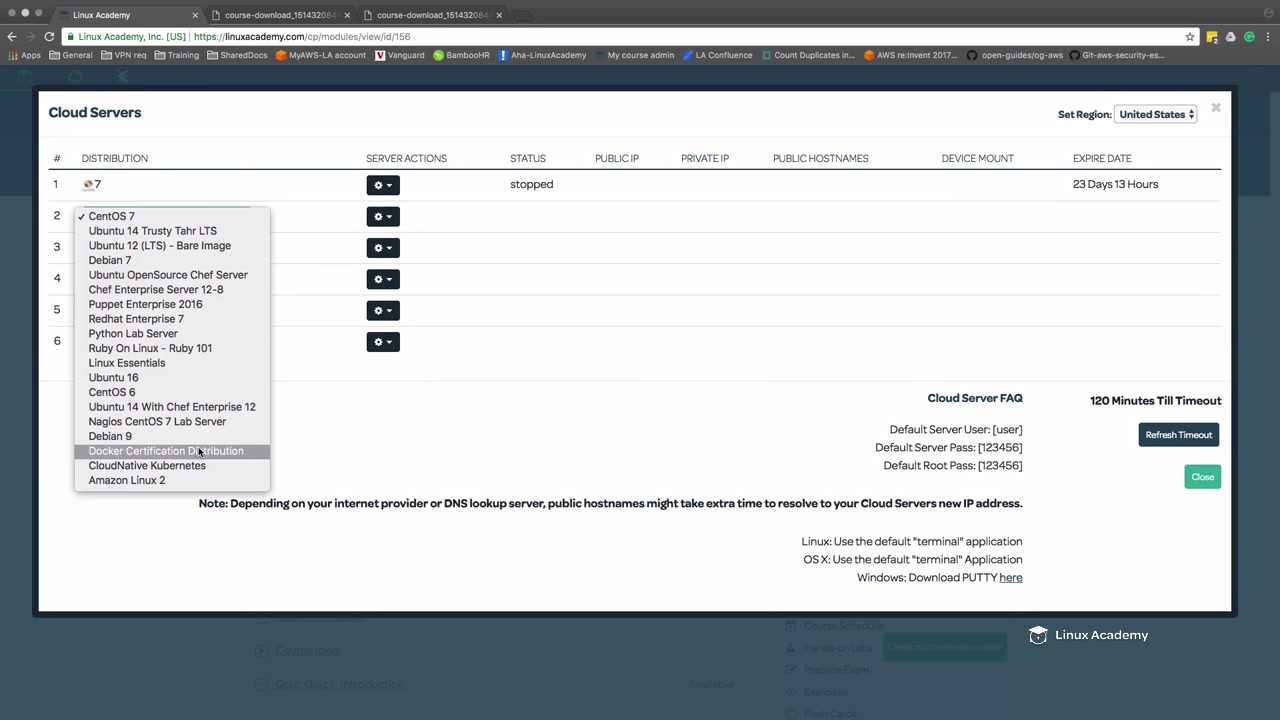1280x720 pixels.
Task: Open Git-aws-security GitHub bookmark
Action: (x=1117, y=55)
